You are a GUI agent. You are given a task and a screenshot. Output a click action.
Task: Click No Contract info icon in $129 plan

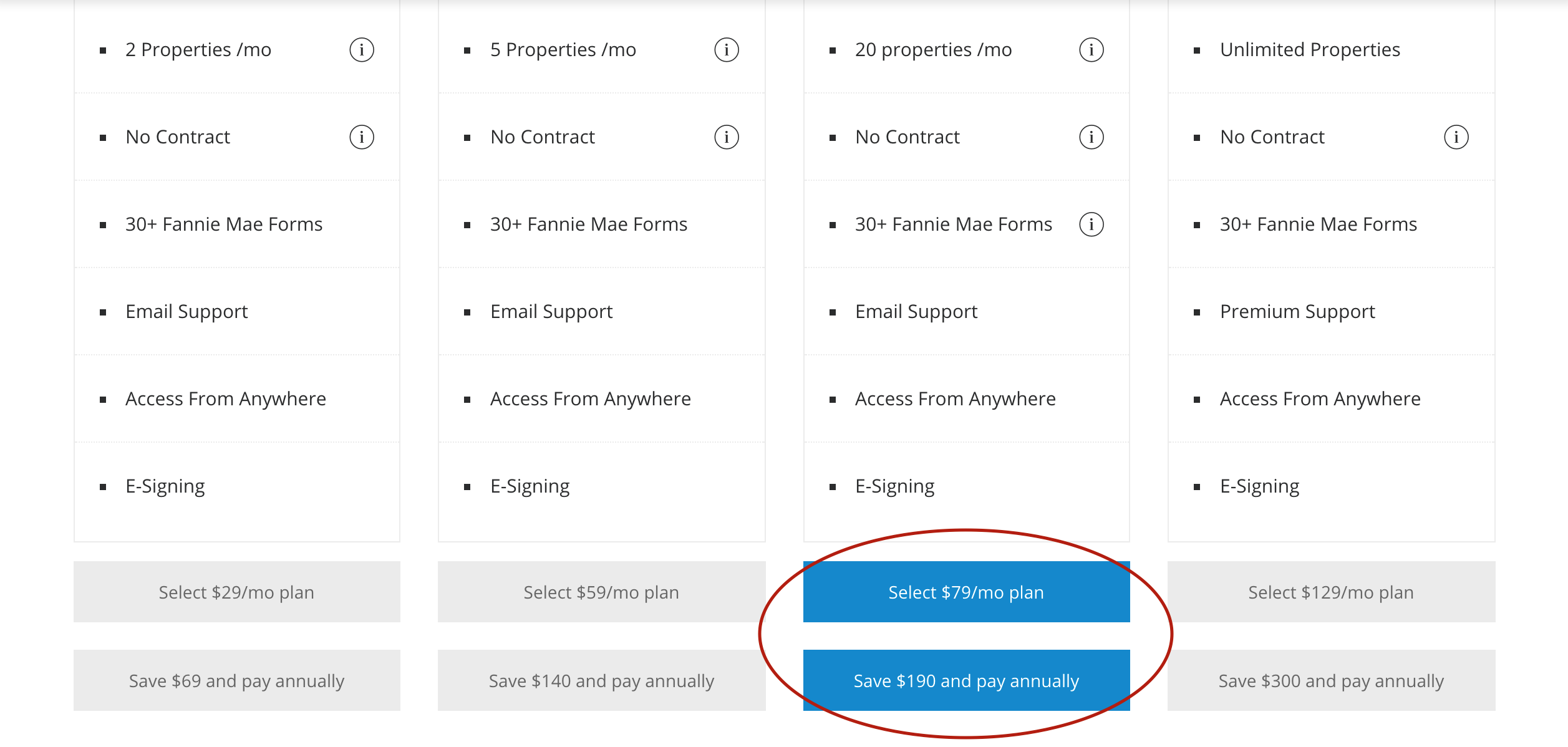[x=1456, y=137]
